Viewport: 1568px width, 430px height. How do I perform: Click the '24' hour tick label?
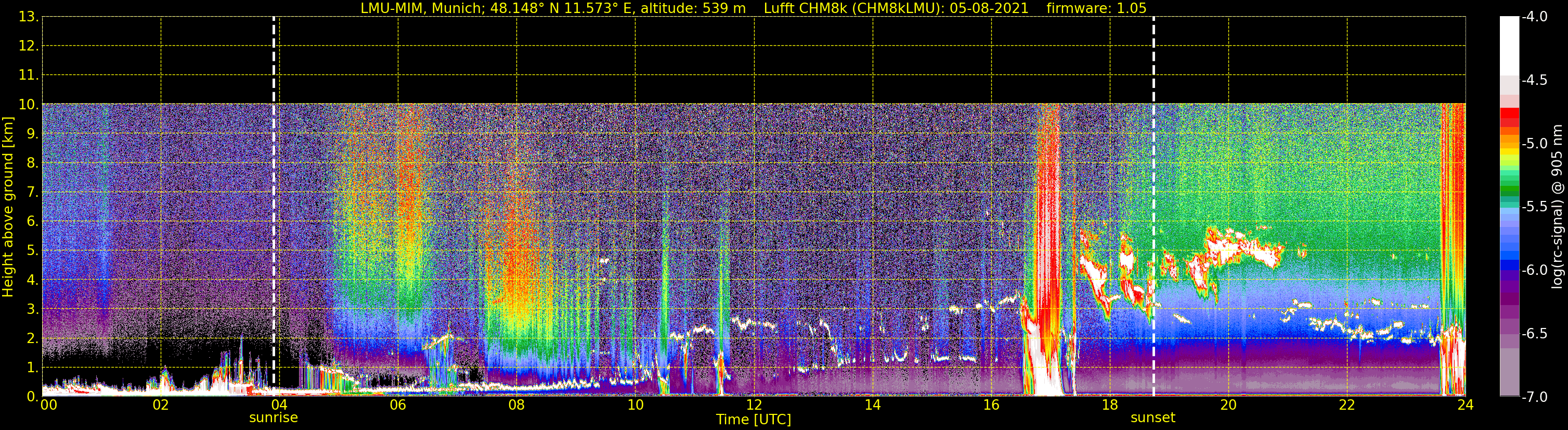[1465, 405]
